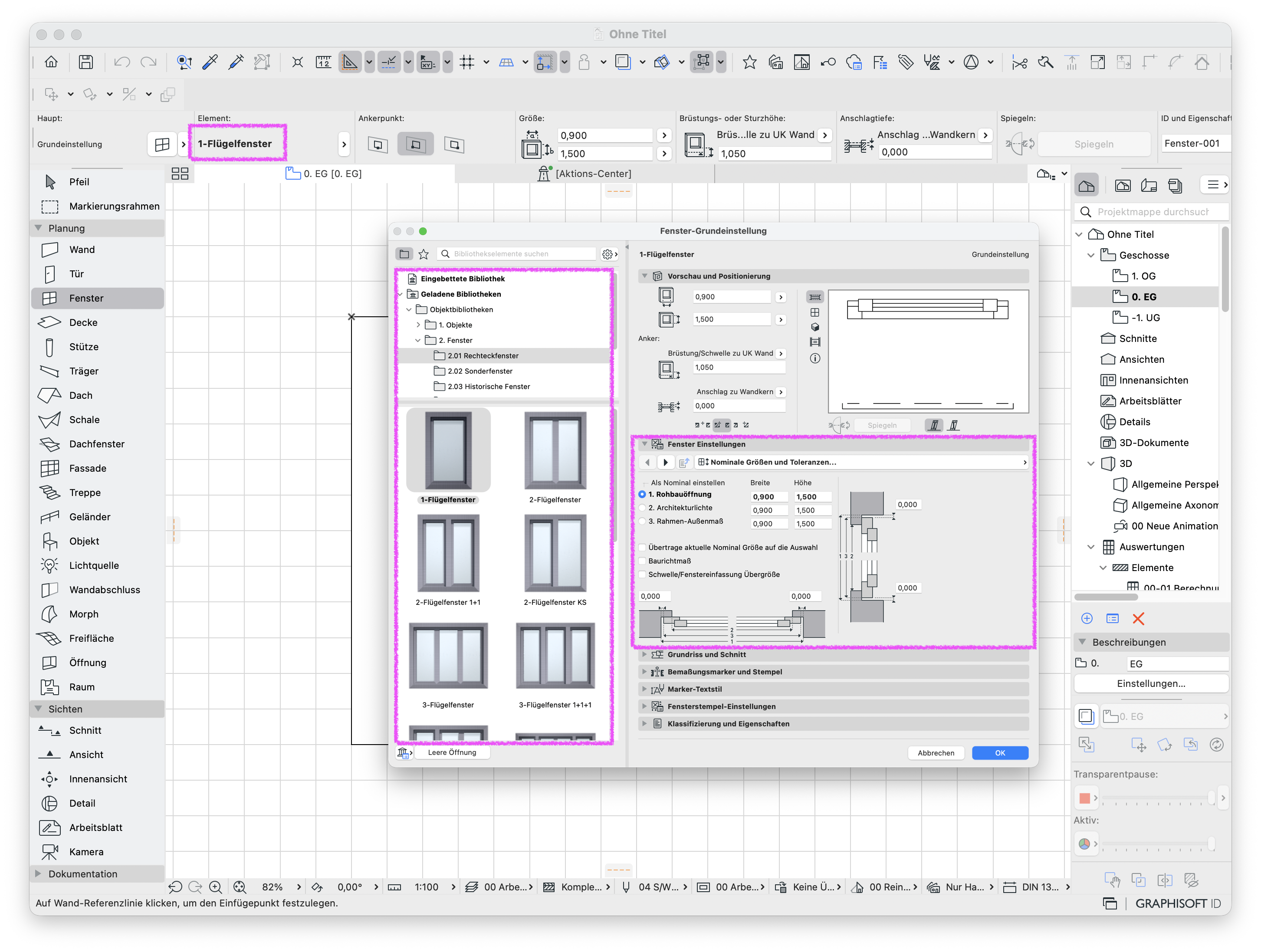Switch to Aktions-Center tab

[585, 174]
